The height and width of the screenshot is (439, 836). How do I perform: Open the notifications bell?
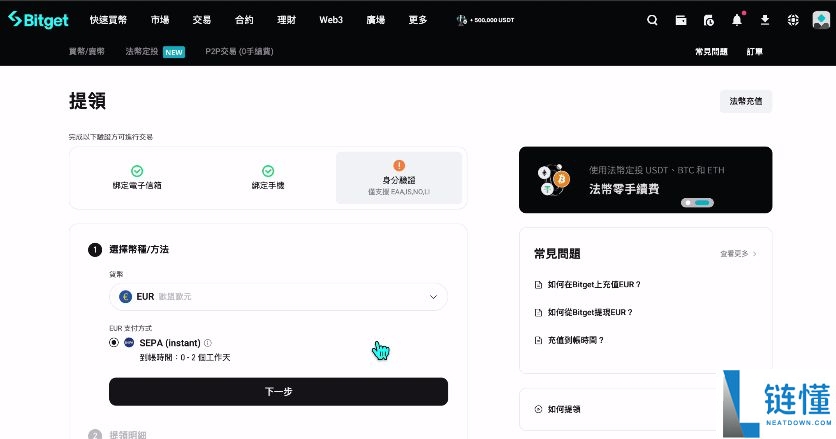[x=737, y=20]
